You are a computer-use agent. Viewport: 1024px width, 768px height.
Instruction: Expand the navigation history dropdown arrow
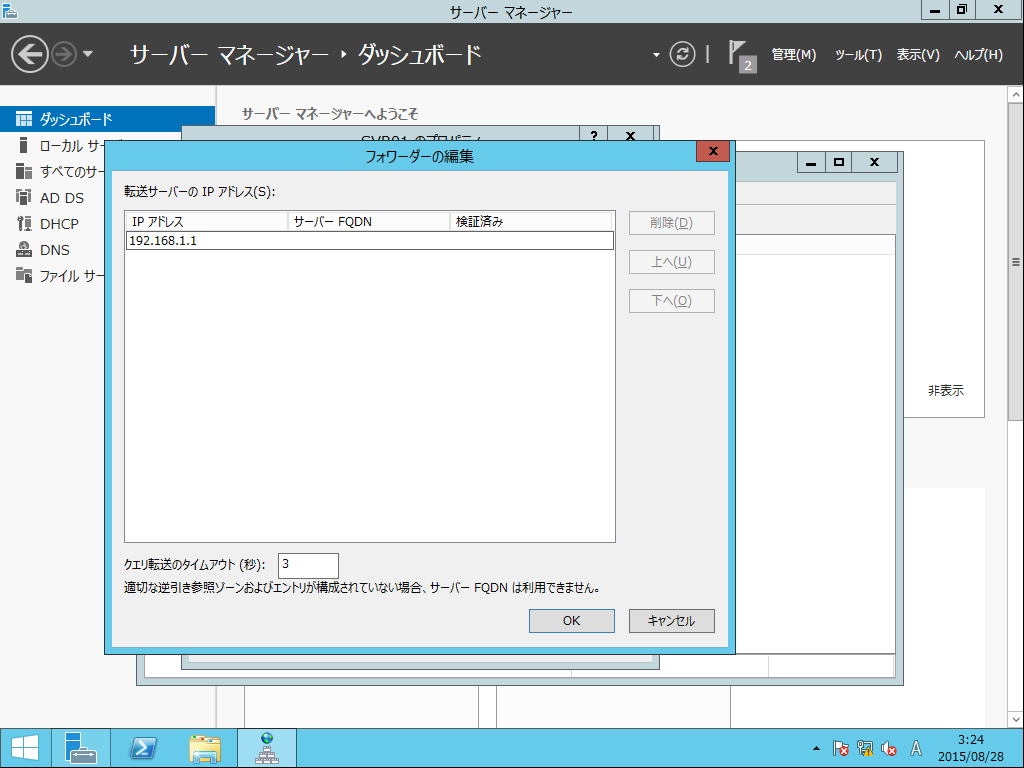[88, 54]
